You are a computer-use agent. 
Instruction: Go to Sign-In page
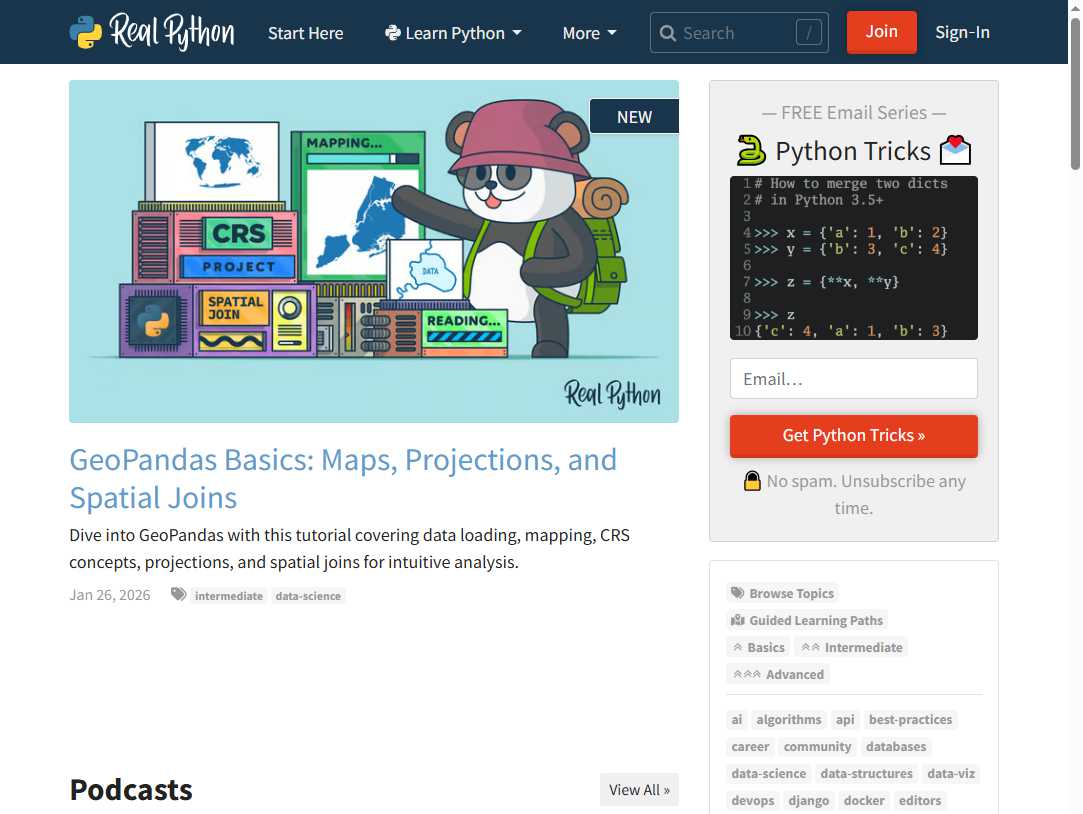coord(962,32)
